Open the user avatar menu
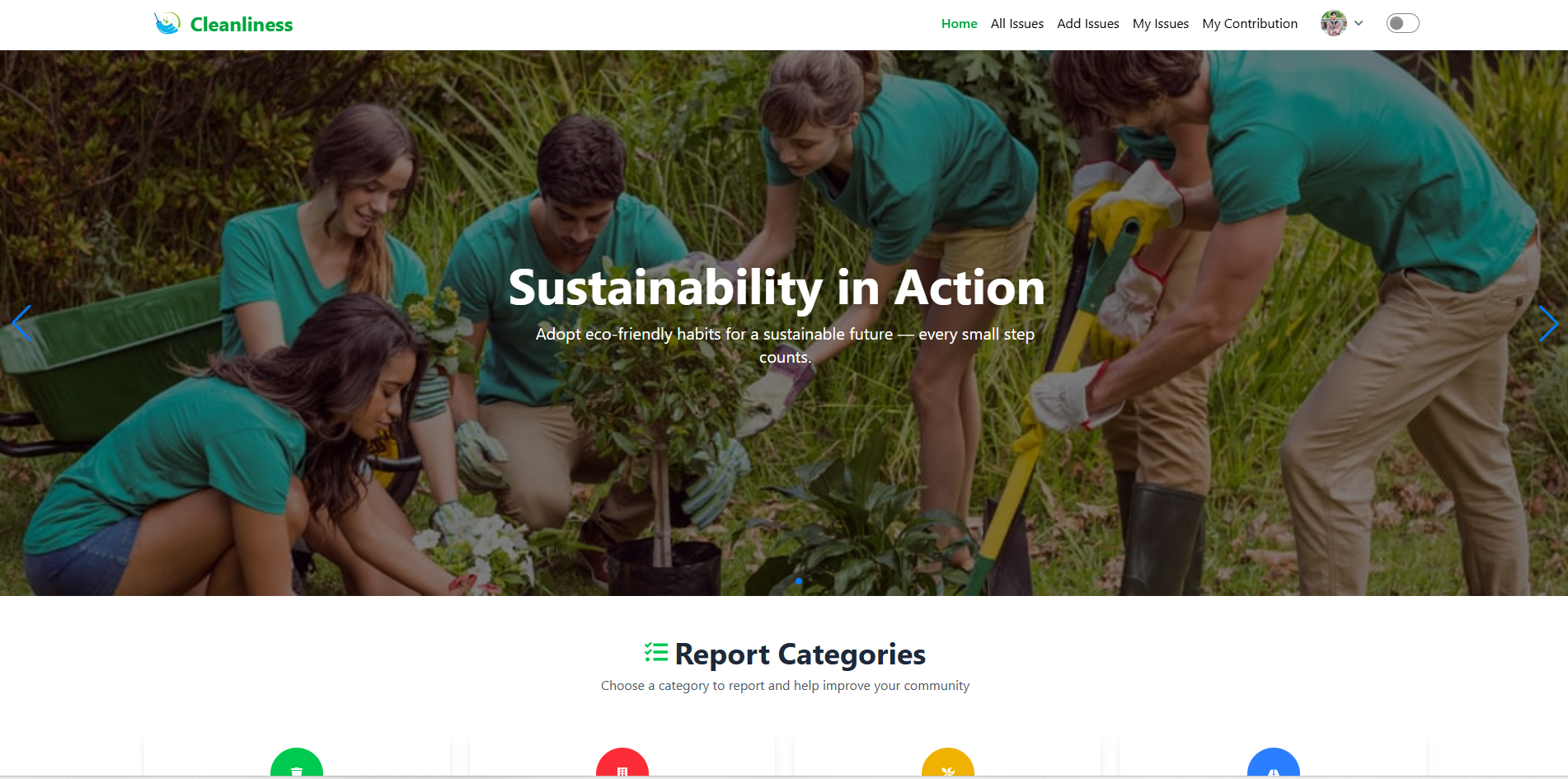1568x779 pixels. point(1334,23)
